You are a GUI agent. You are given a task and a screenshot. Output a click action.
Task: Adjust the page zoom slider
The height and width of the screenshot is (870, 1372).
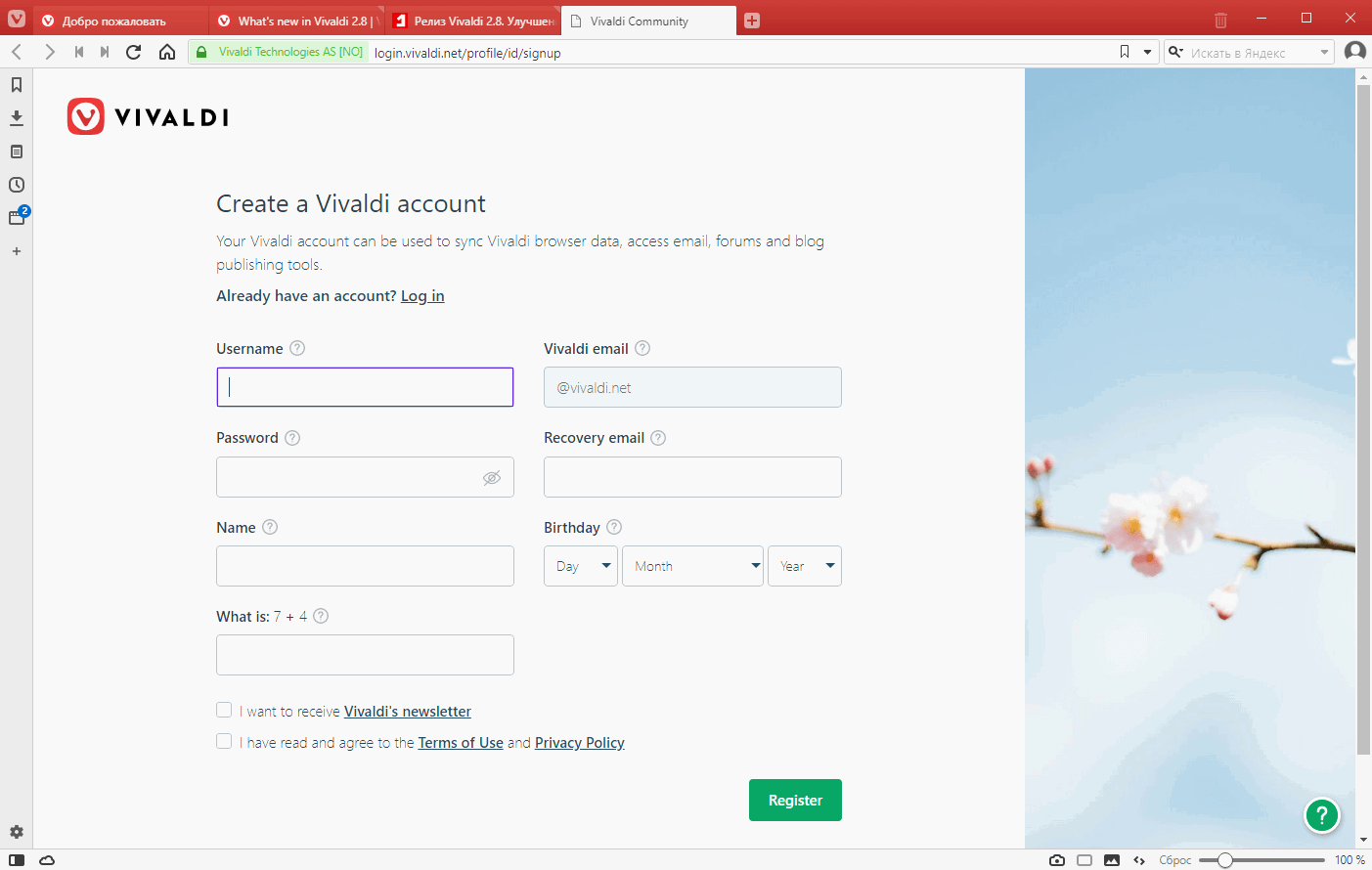1225,859
